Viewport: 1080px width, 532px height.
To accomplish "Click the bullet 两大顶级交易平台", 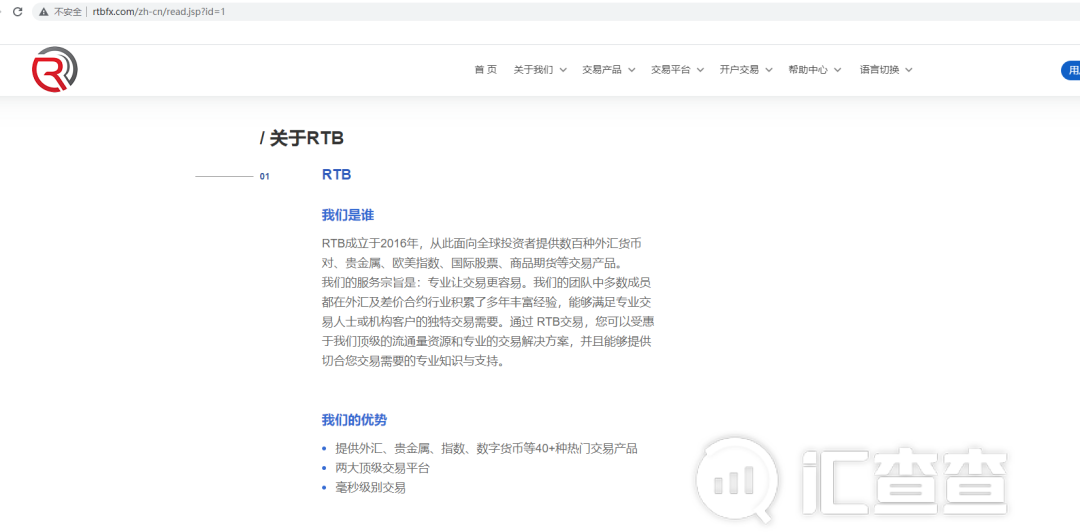I will (382, 469).
